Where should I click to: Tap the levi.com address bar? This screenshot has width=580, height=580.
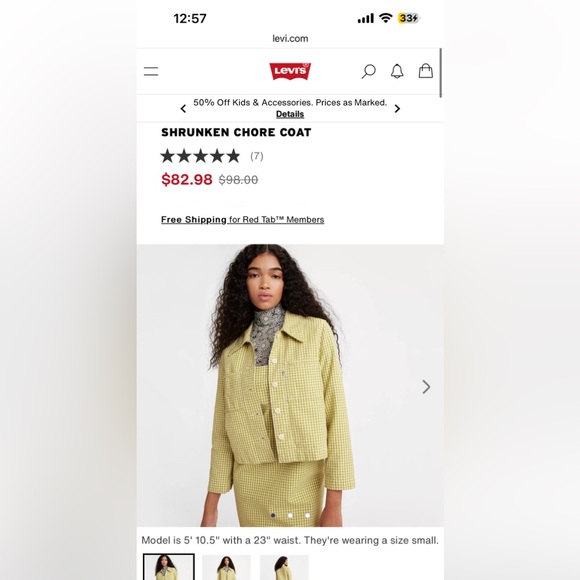point(290,38)
